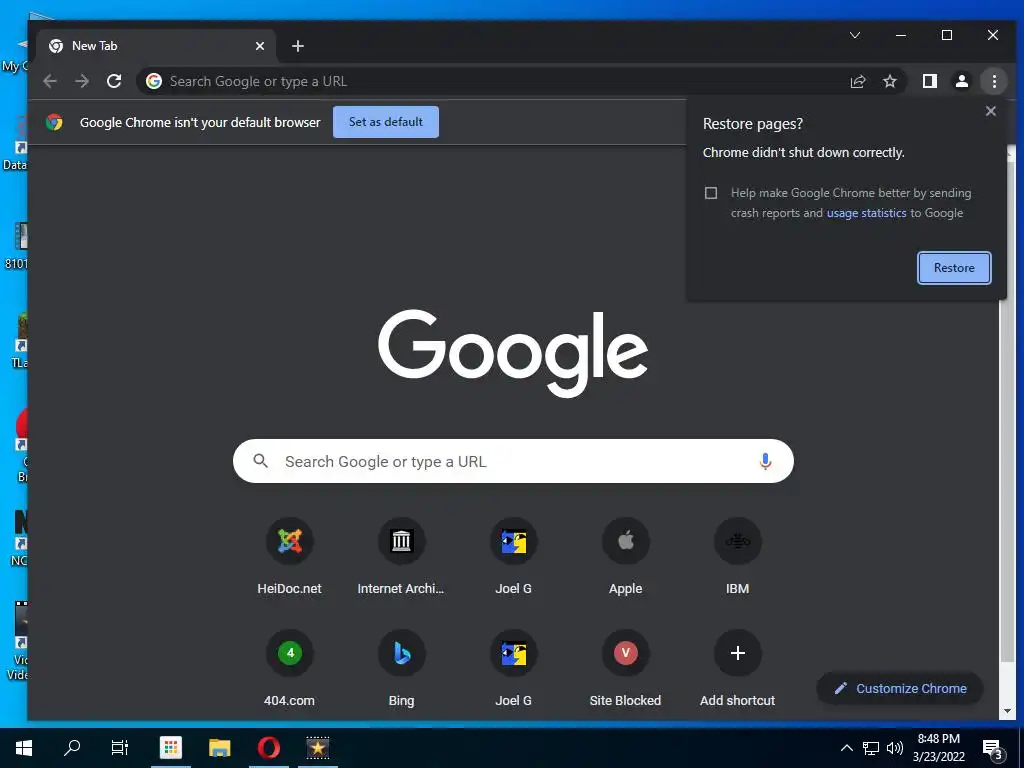Click search magnifier icon in search box
The image size is (1024, 768).
pos(261,461)
